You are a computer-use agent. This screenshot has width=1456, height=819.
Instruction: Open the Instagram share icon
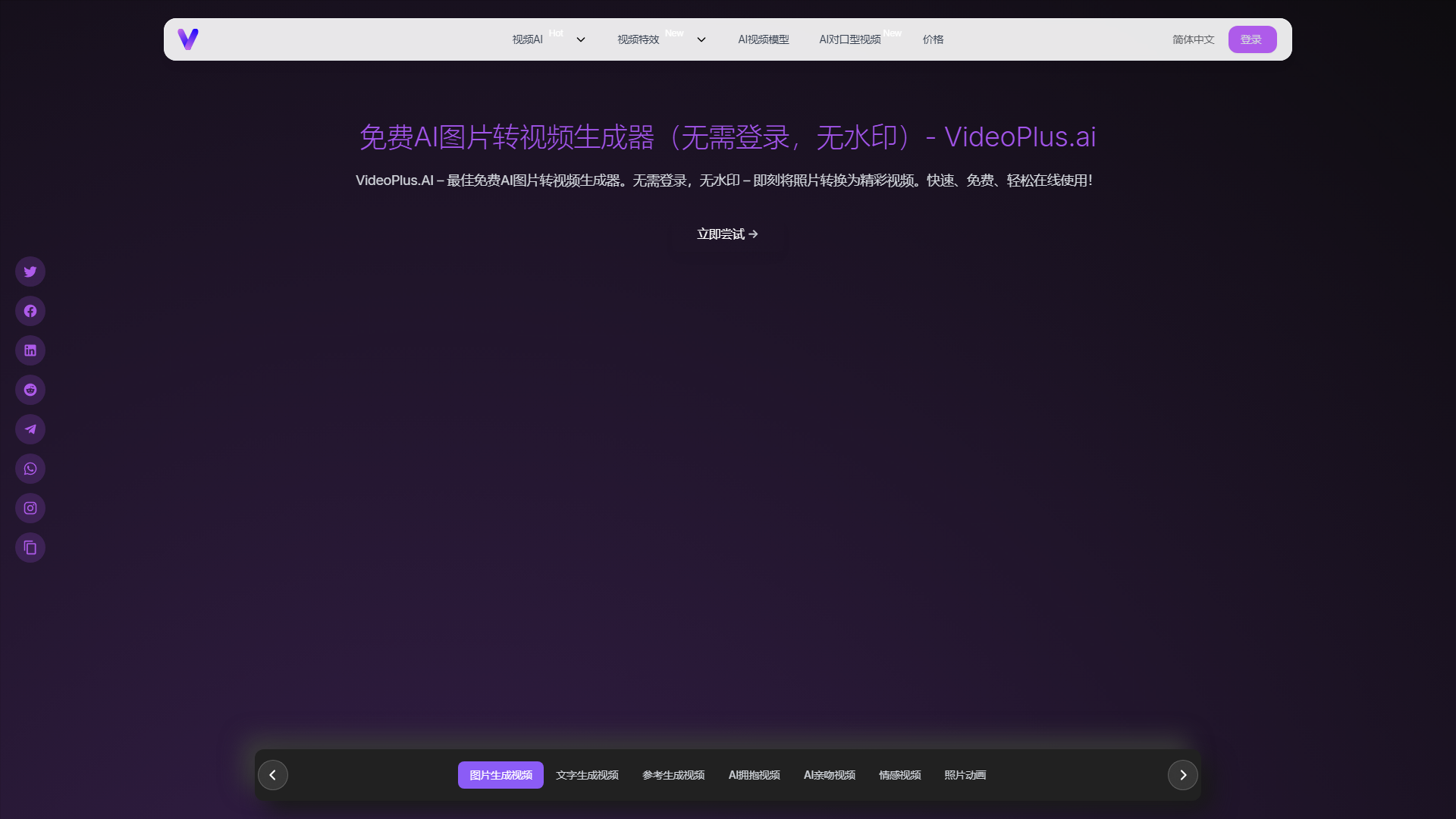click(30, 508)
